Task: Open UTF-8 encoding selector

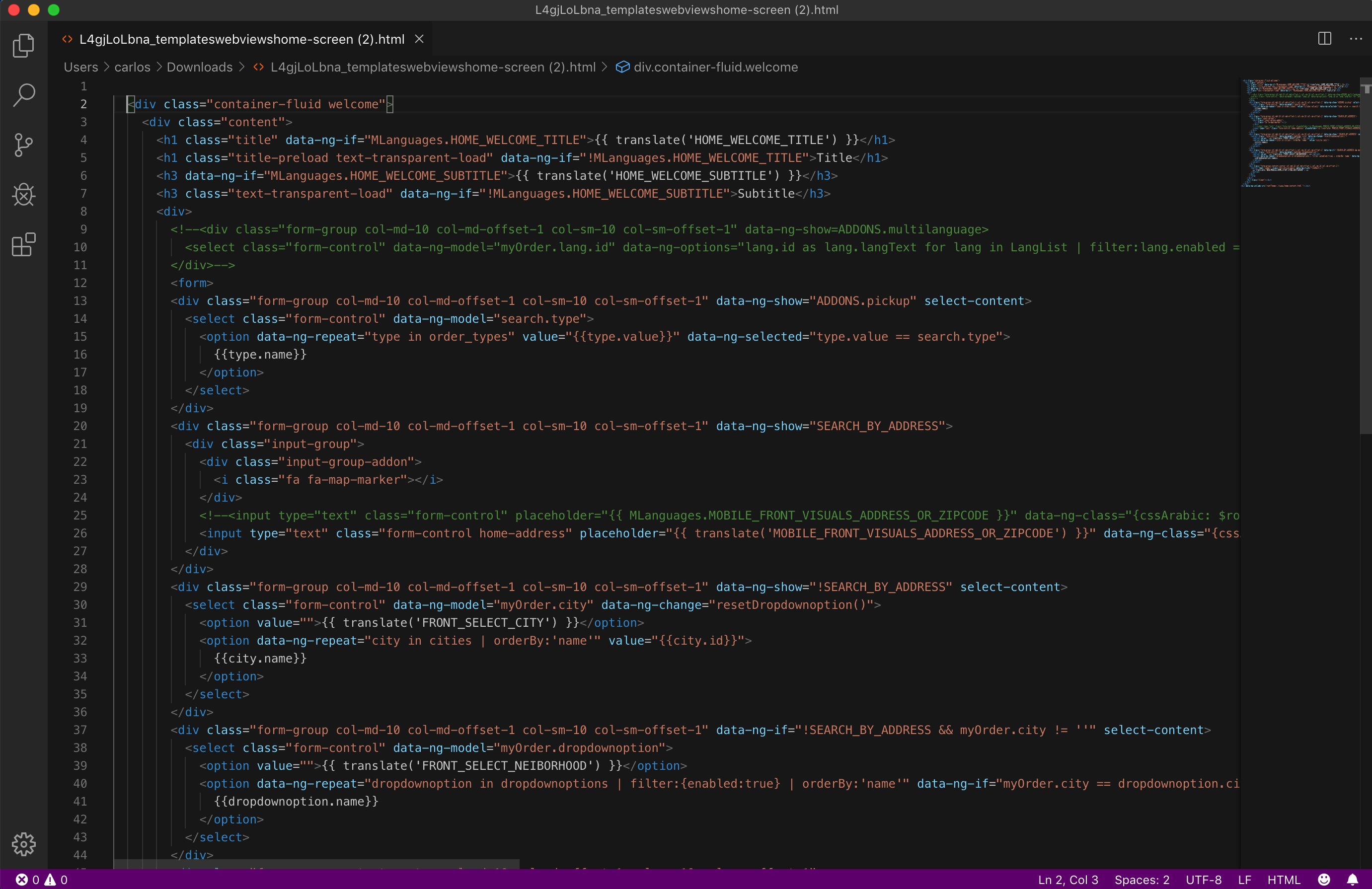Action: tap(1203, 879)
